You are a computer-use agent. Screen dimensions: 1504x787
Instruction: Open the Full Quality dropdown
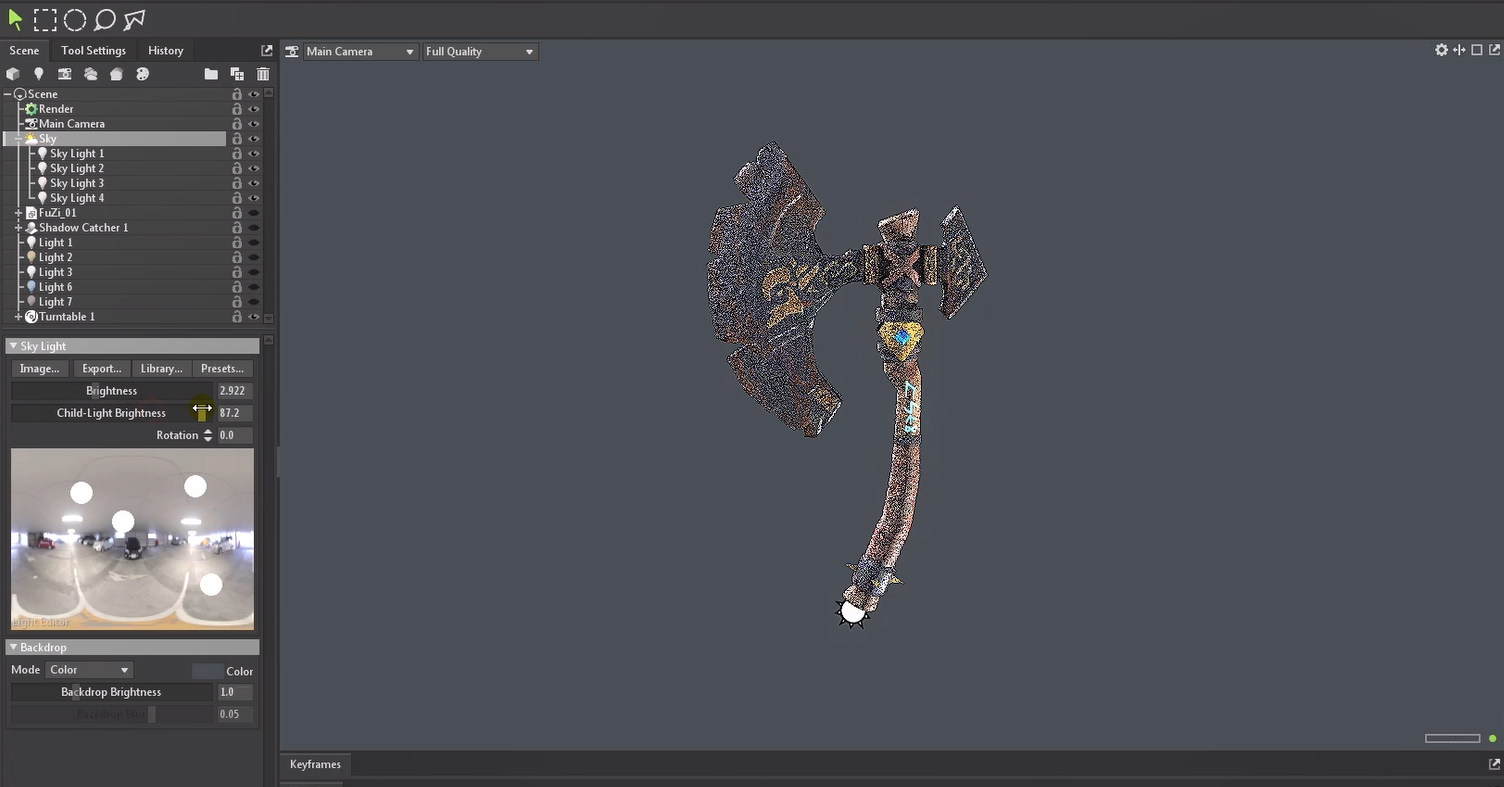(480, 52)
